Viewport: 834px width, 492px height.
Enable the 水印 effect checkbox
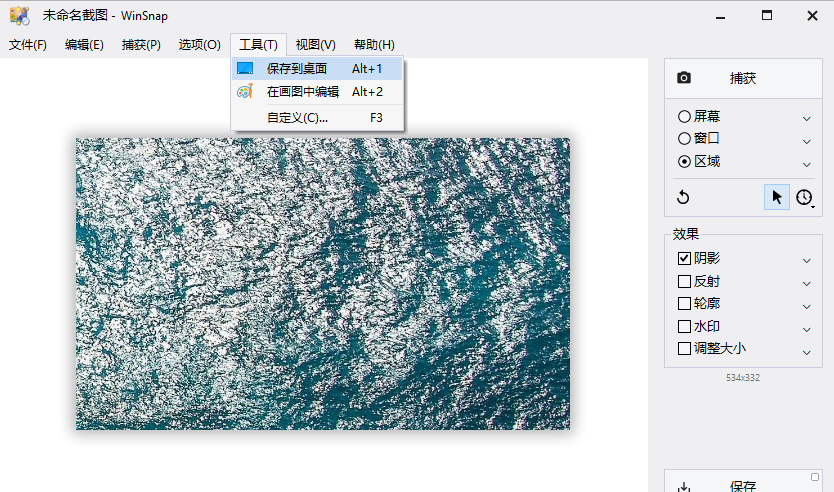[x=685, y=326]
